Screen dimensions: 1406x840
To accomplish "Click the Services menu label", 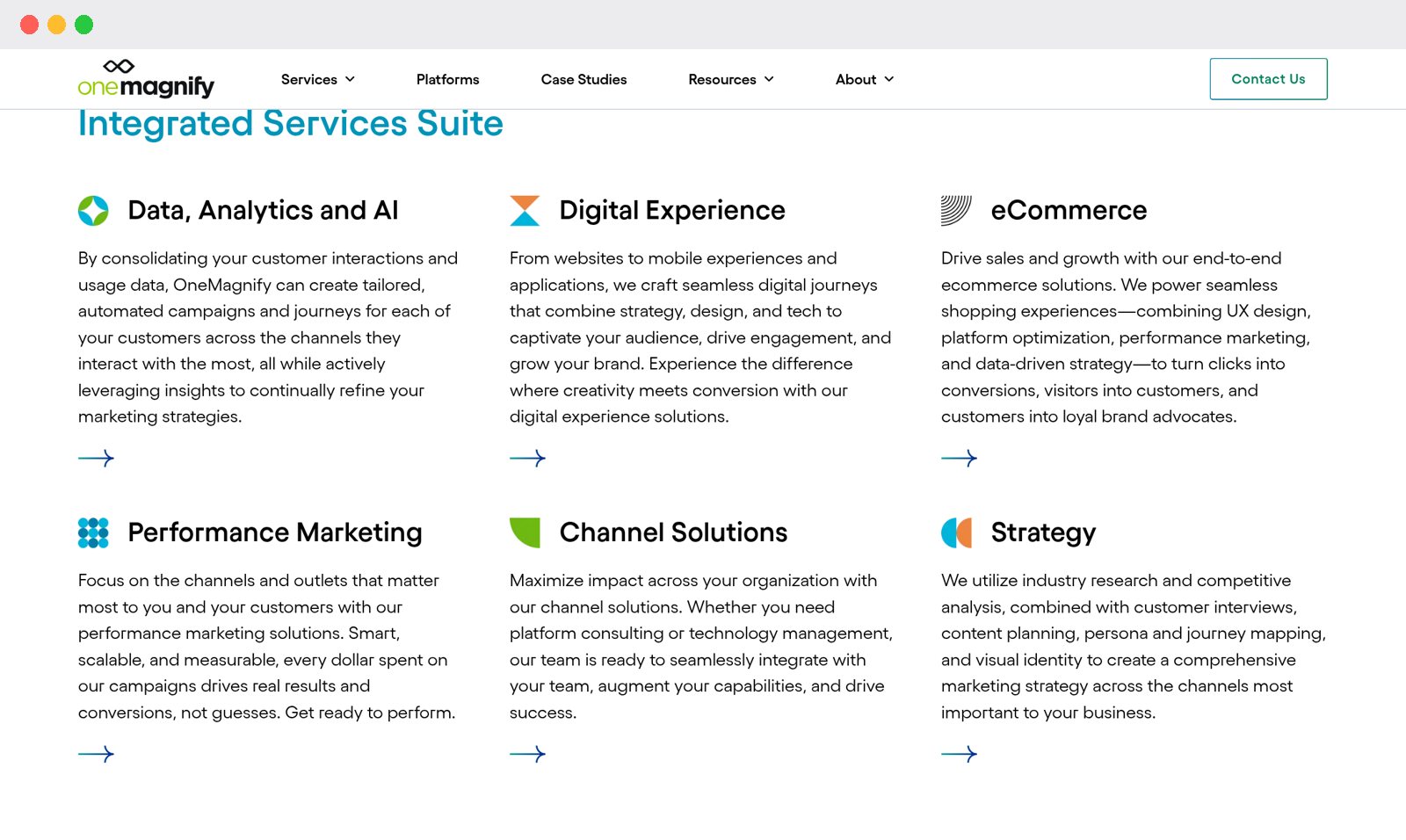I will (309, 79).
